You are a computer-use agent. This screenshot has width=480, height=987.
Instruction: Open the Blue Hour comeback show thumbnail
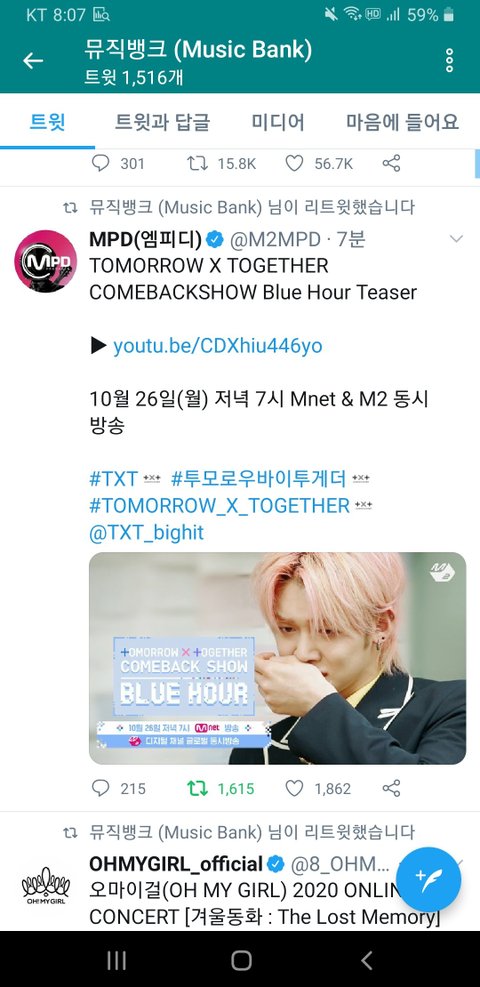point(277,658)
